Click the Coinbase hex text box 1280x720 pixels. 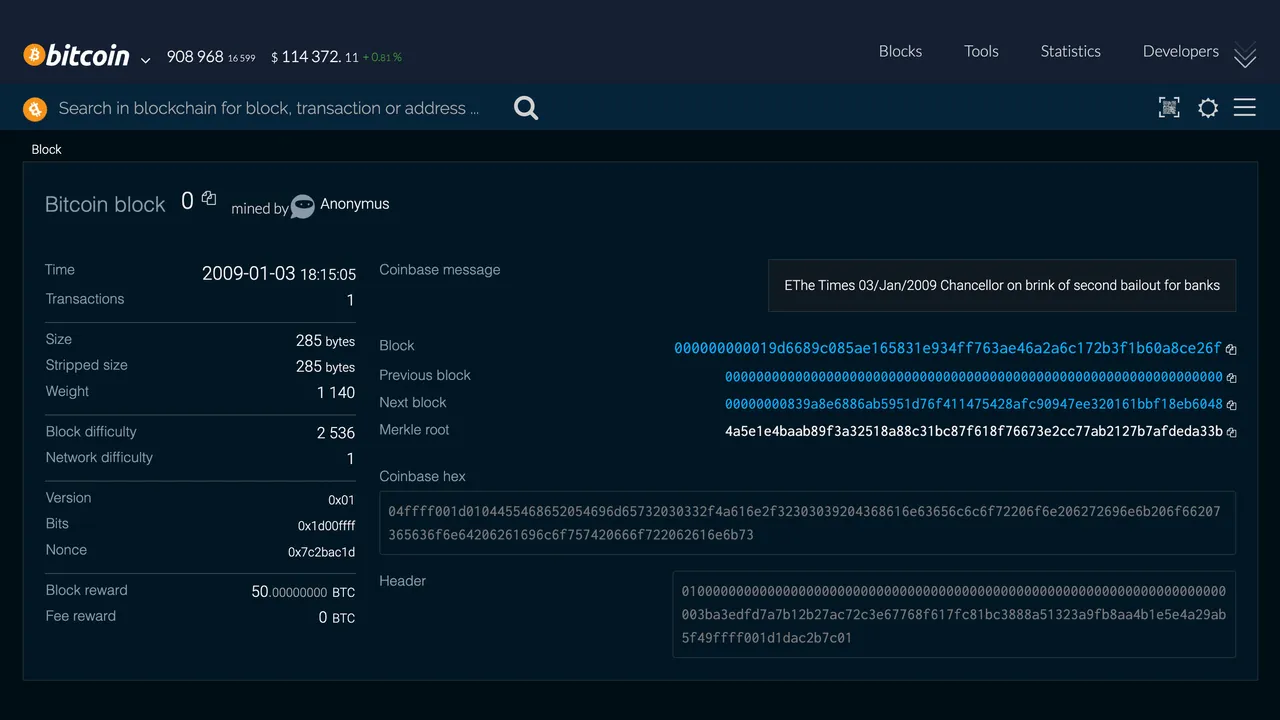(x=807, y=522)
